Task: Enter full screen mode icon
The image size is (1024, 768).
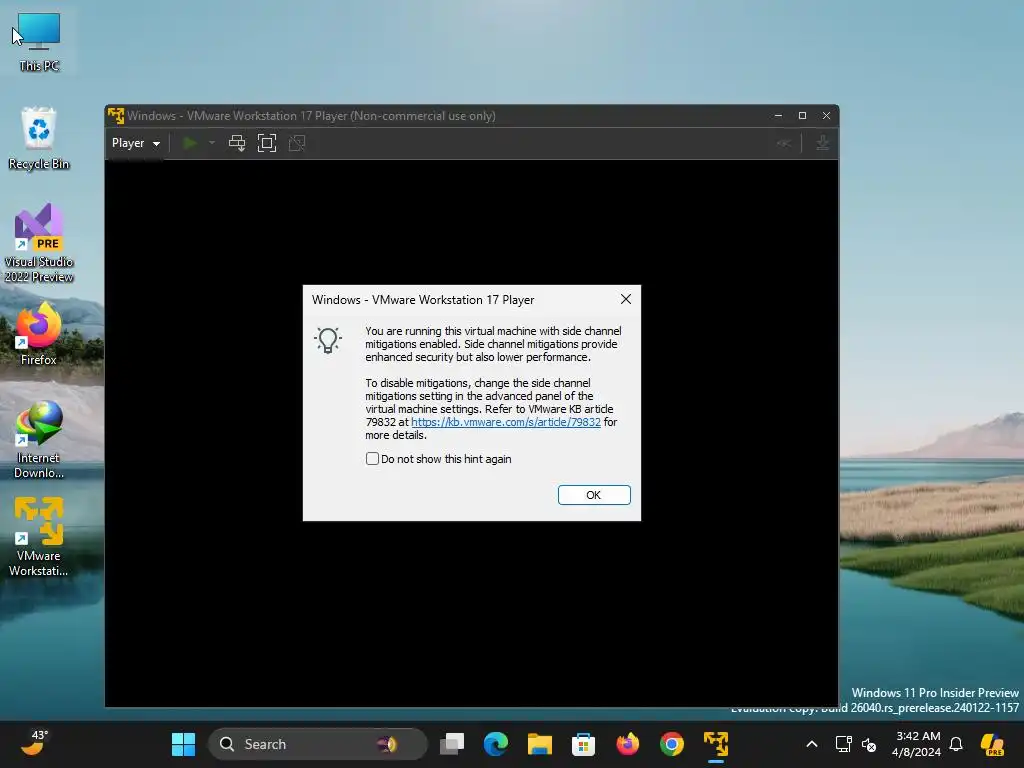Action: [266, 143]
